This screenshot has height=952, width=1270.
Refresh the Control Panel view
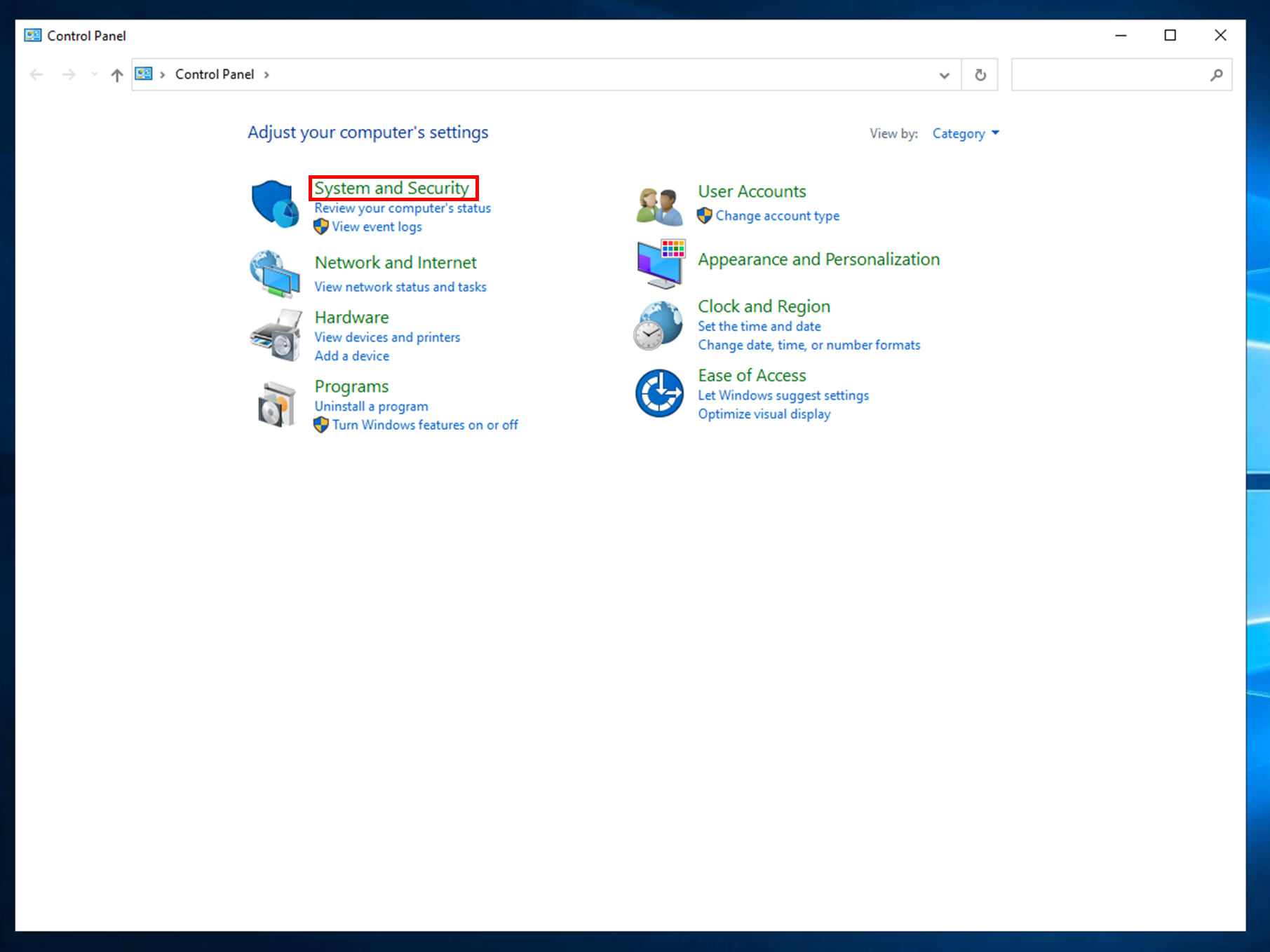tap(980, 74)
